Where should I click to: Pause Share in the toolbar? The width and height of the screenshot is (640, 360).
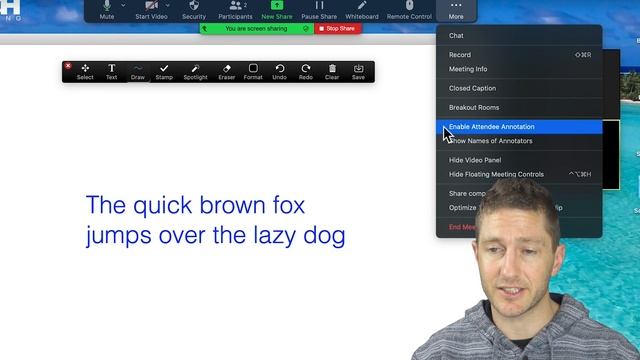(319, 10)
